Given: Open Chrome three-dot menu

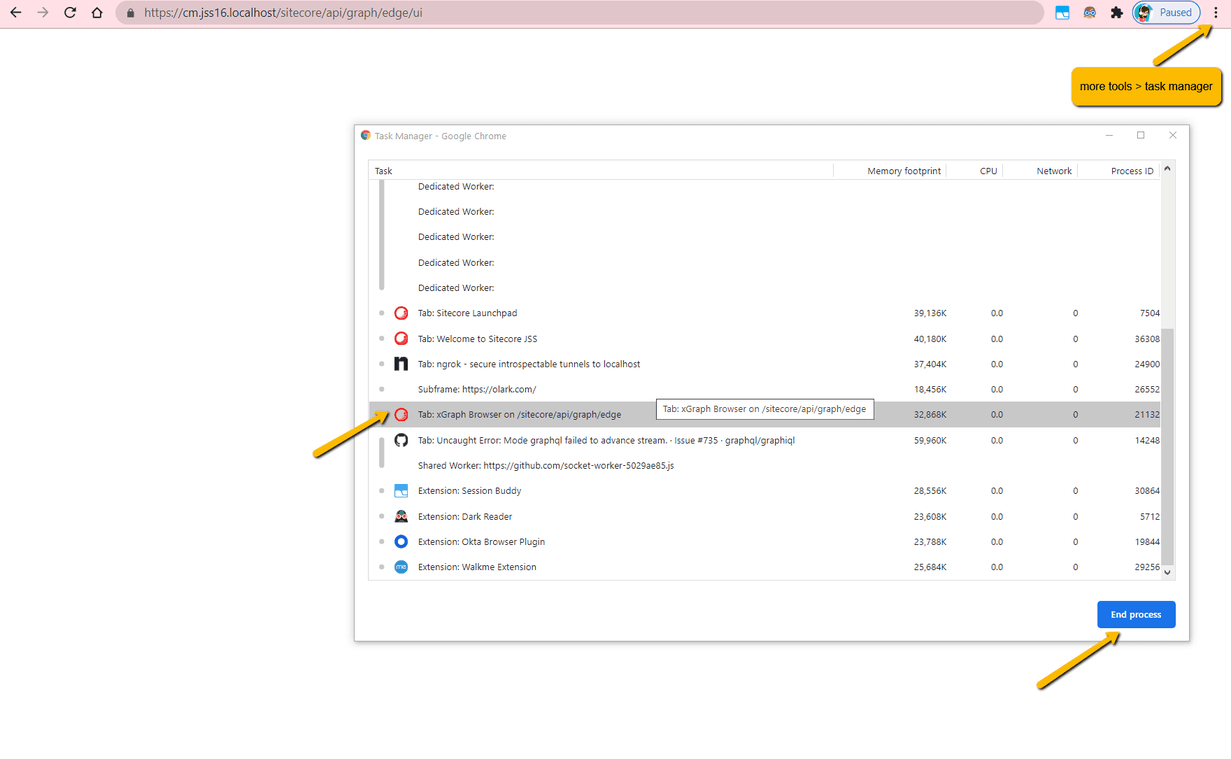Looking at the screenshot, I should [1216, 13].
